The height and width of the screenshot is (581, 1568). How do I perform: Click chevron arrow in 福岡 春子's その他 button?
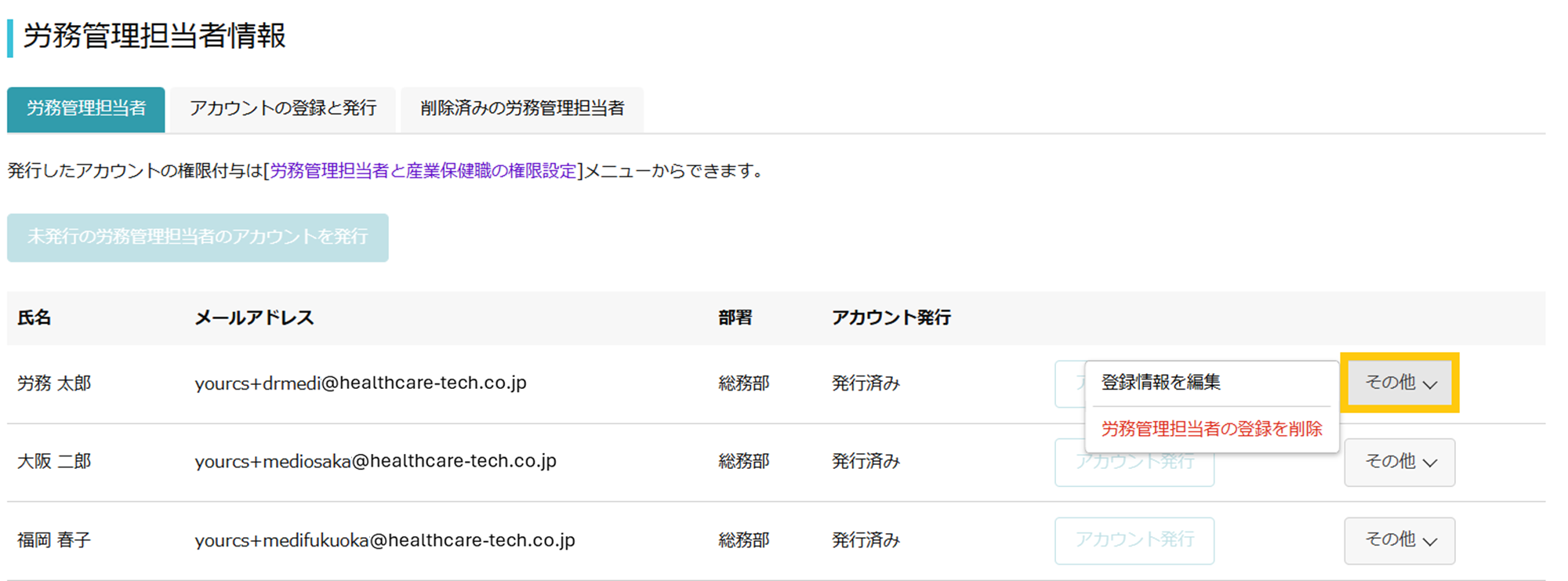click(x=1430, y=542)
